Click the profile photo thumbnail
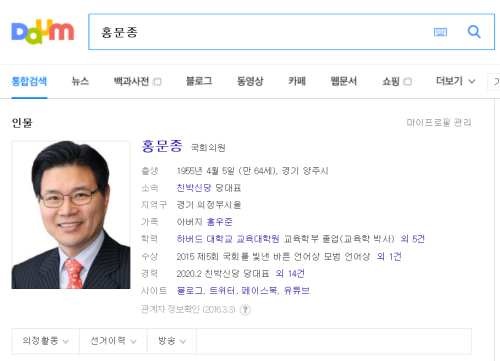Screen dimensions: 500x361 click(71, 215)
